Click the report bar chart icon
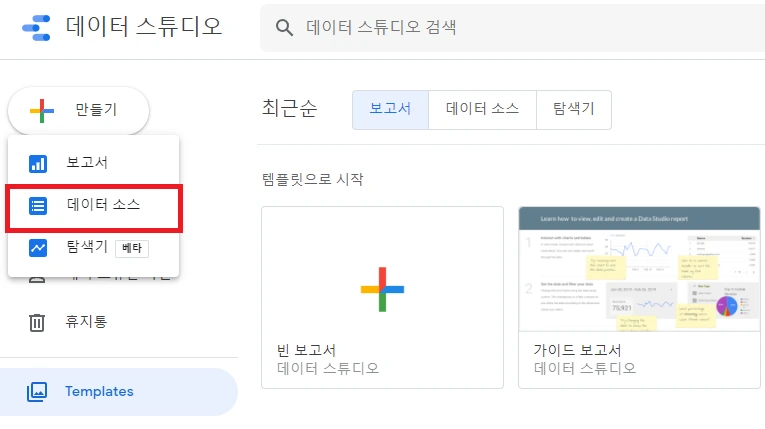 (x=38, y=163)
